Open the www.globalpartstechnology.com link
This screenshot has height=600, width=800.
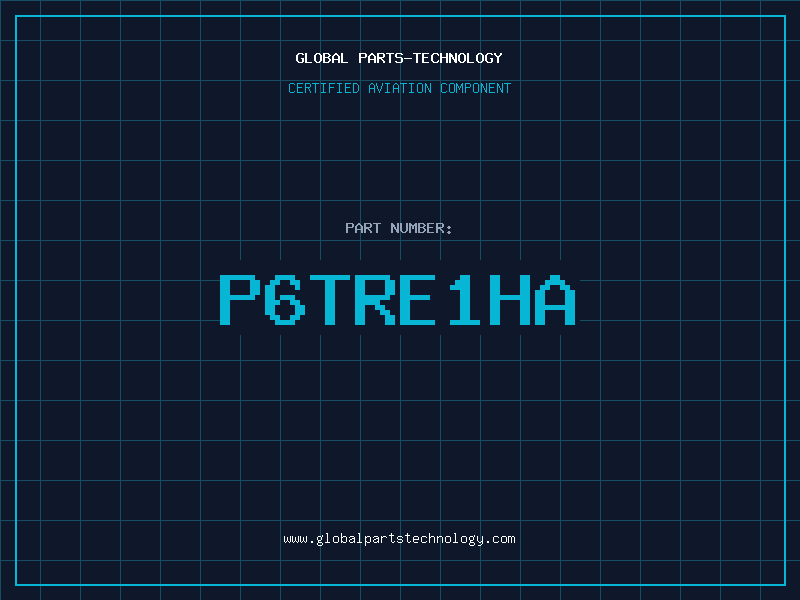[399, 538]
